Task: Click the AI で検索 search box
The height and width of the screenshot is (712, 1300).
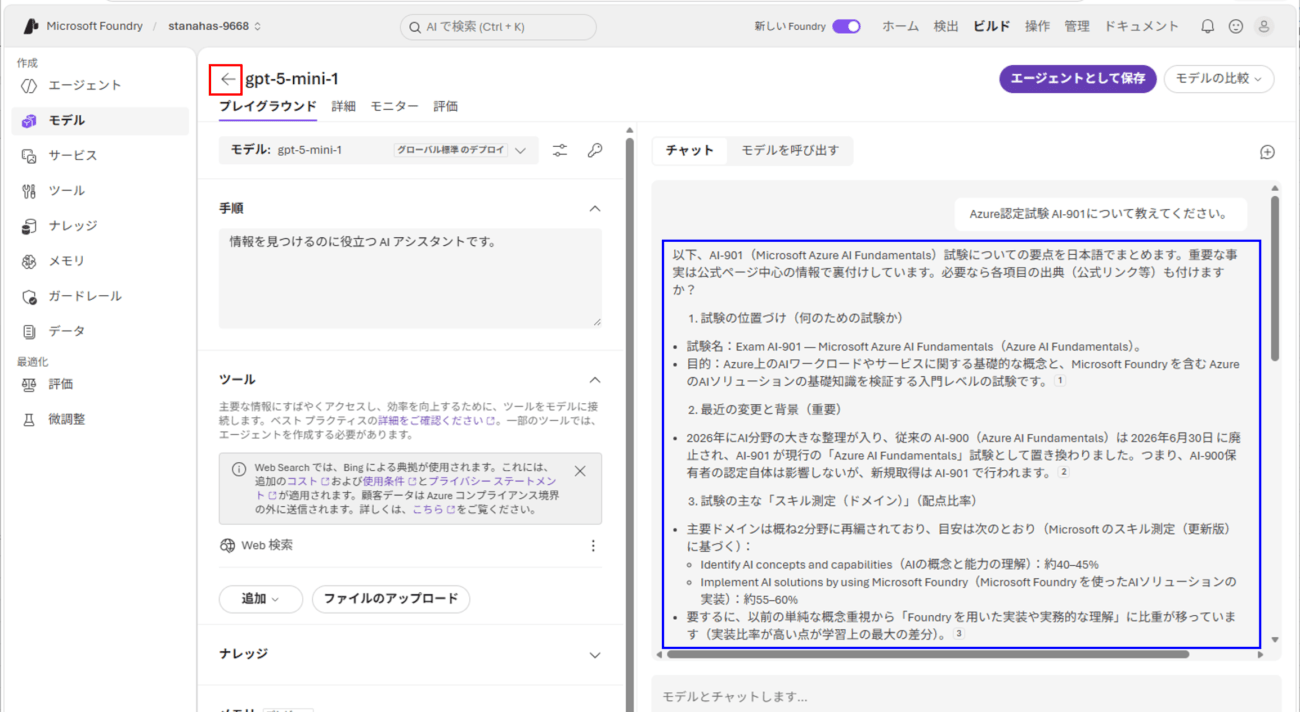Action: coord(498,26)
